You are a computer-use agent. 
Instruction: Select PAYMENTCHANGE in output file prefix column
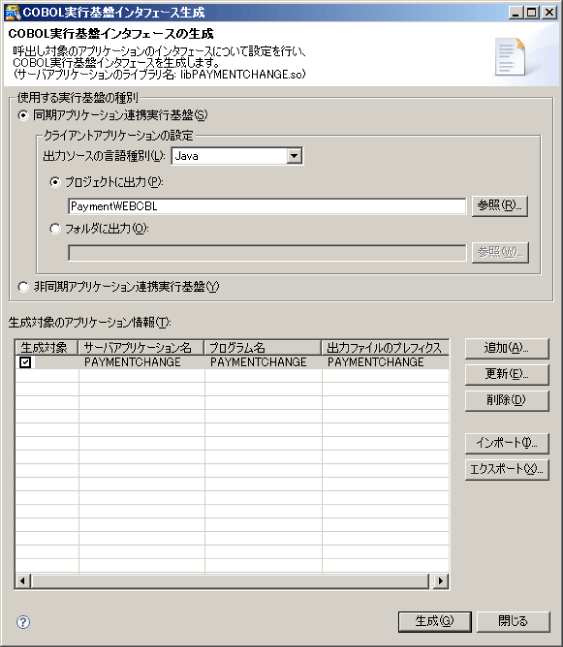click(376, 362)
